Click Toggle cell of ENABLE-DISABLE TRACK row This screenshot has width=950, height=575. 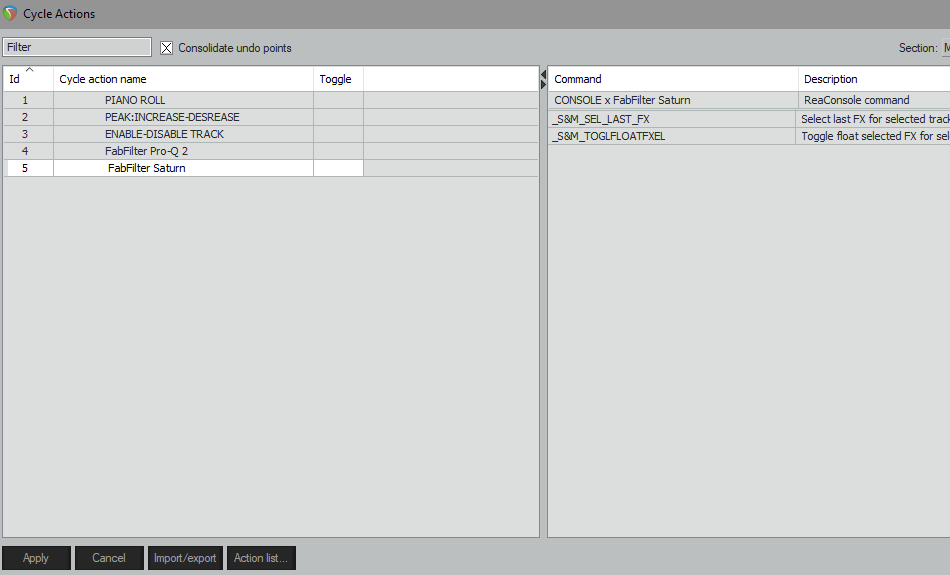click(x=338, y=134)
